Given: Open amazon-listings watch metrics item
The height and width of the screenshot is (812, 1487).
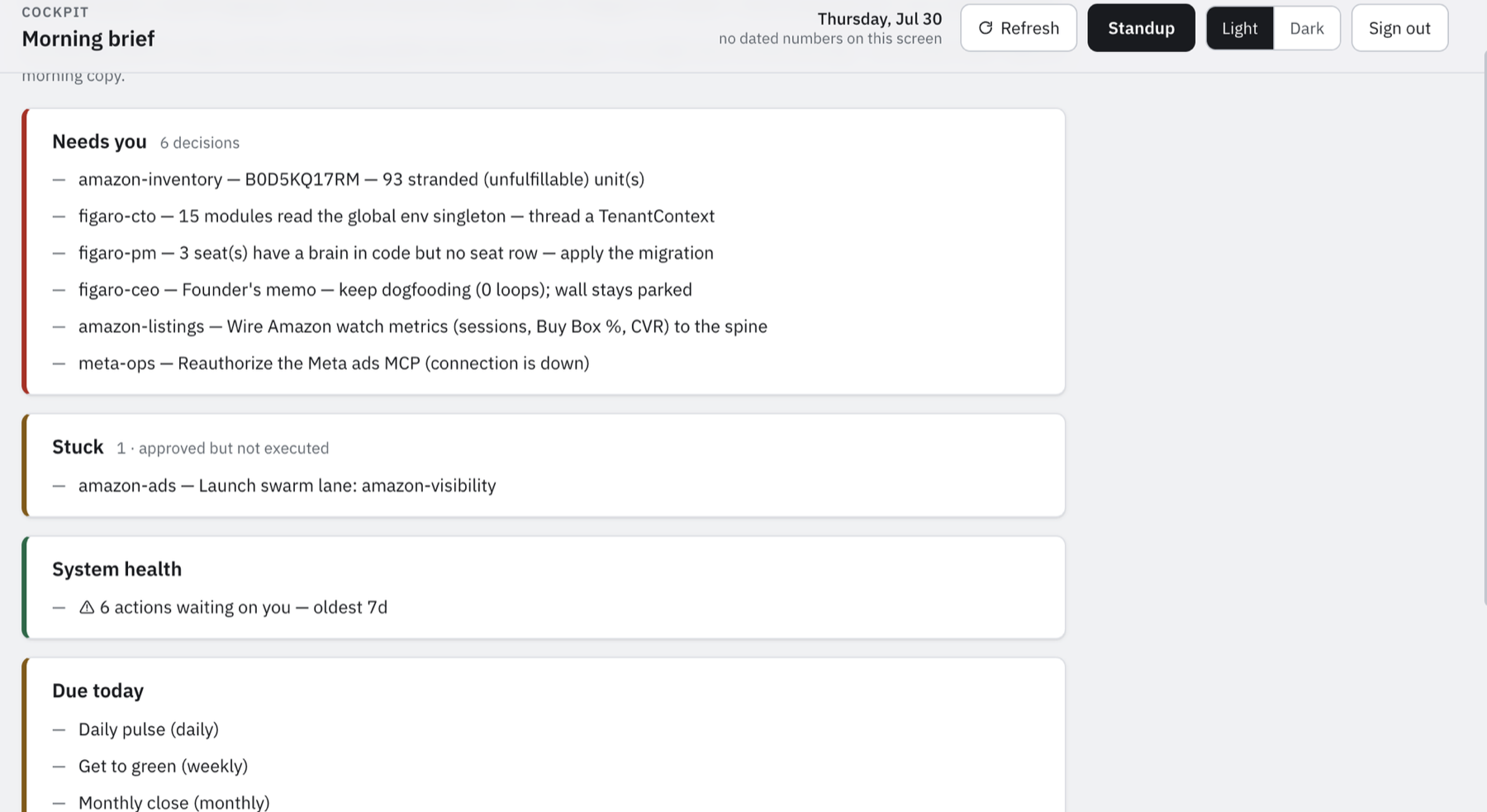Looking at the screenshot, I should click(423, 326).
